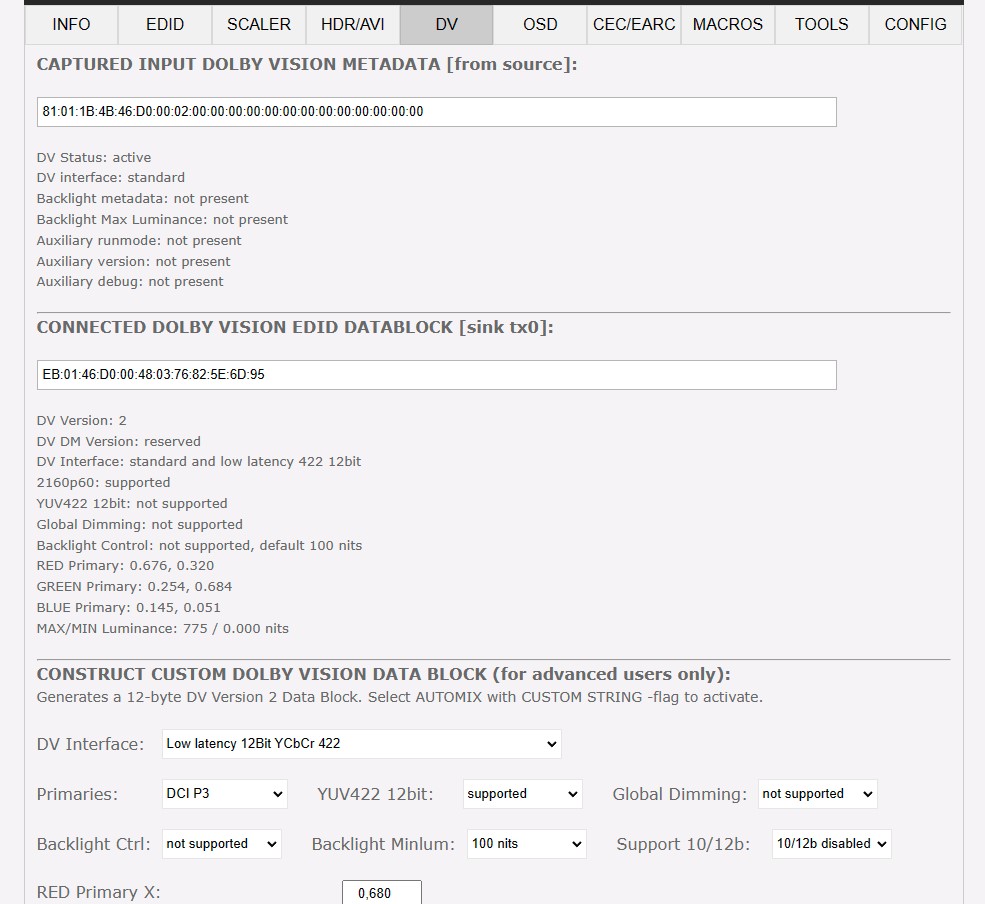Image resolution: width=985 pixels, height=904 pixels.
Task: Open the Global Dimming dropdown
Action: (817, 794)
